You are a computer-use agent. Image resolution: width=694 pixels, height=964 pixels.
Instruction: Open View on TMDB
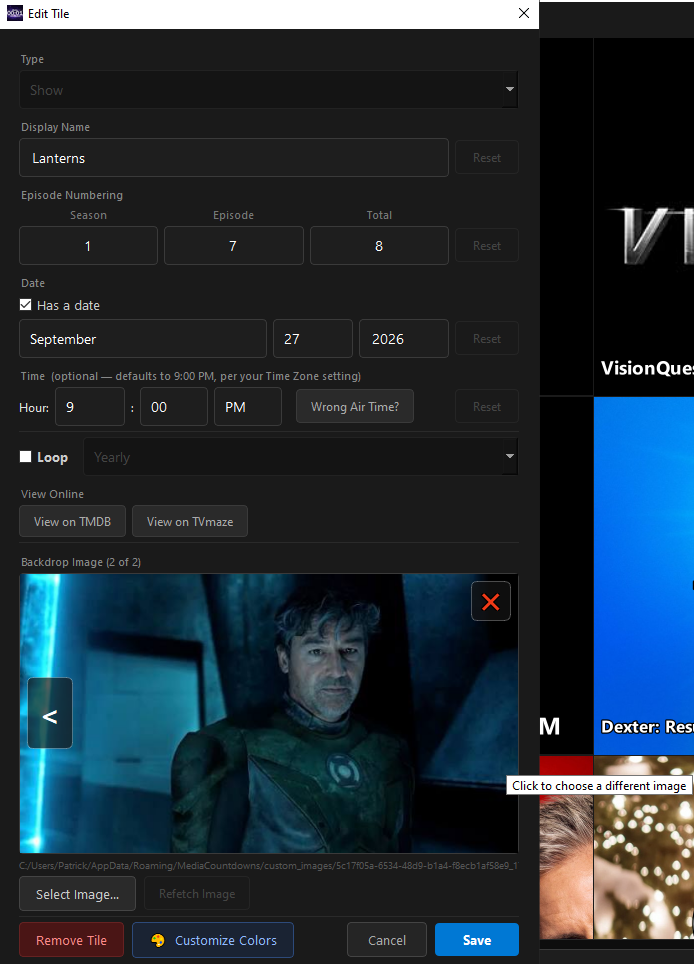click(73, 521)
